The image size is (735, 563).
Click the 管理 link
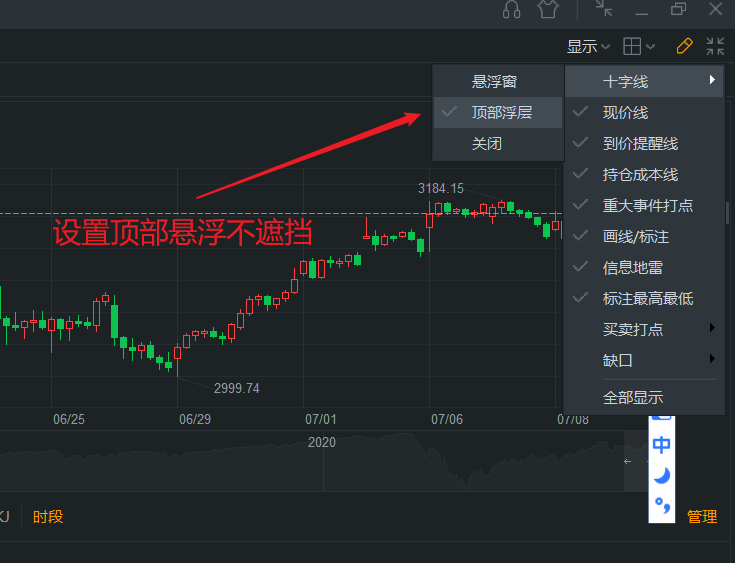point(702,517)
